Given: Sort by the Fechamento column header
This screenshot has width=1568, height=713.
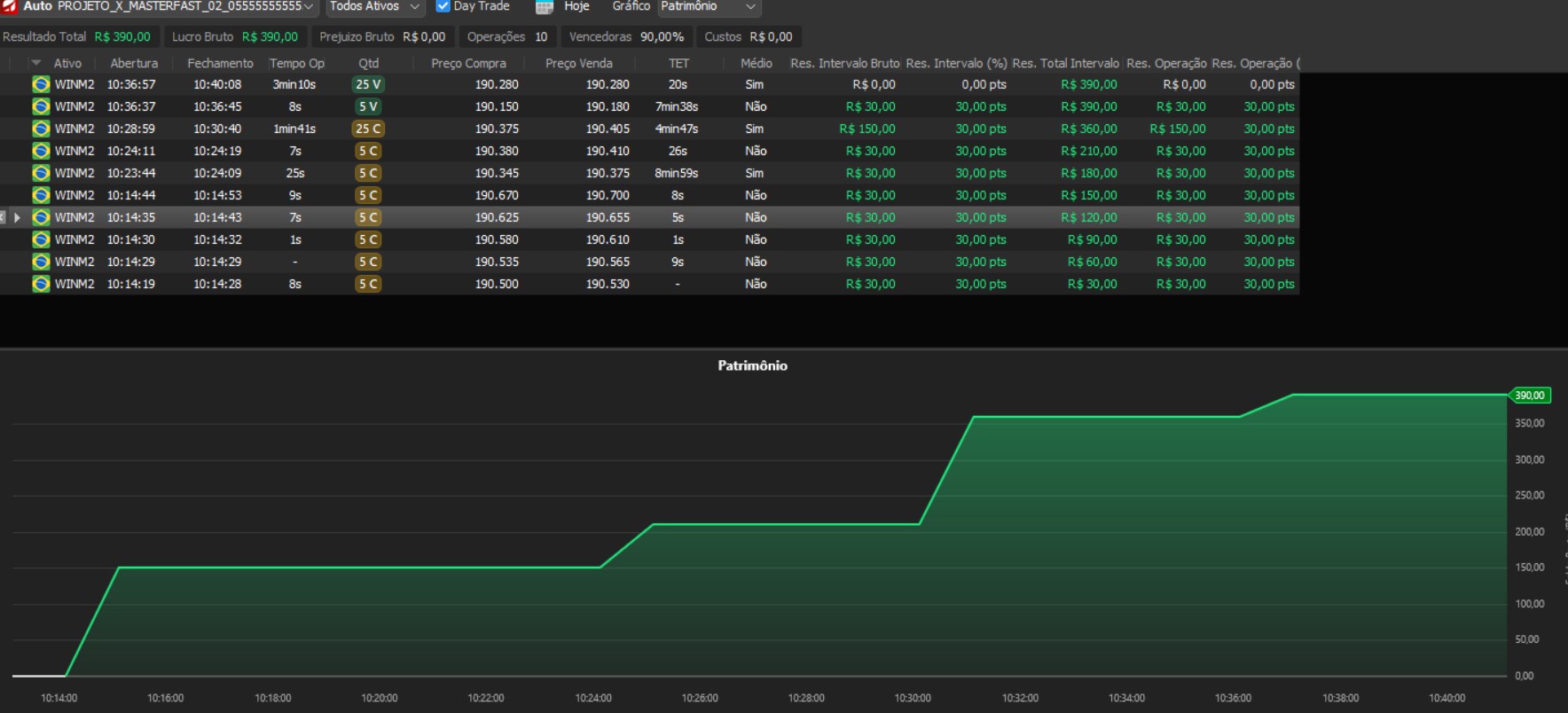Looking at the screenshot, I should click(220, 63).
